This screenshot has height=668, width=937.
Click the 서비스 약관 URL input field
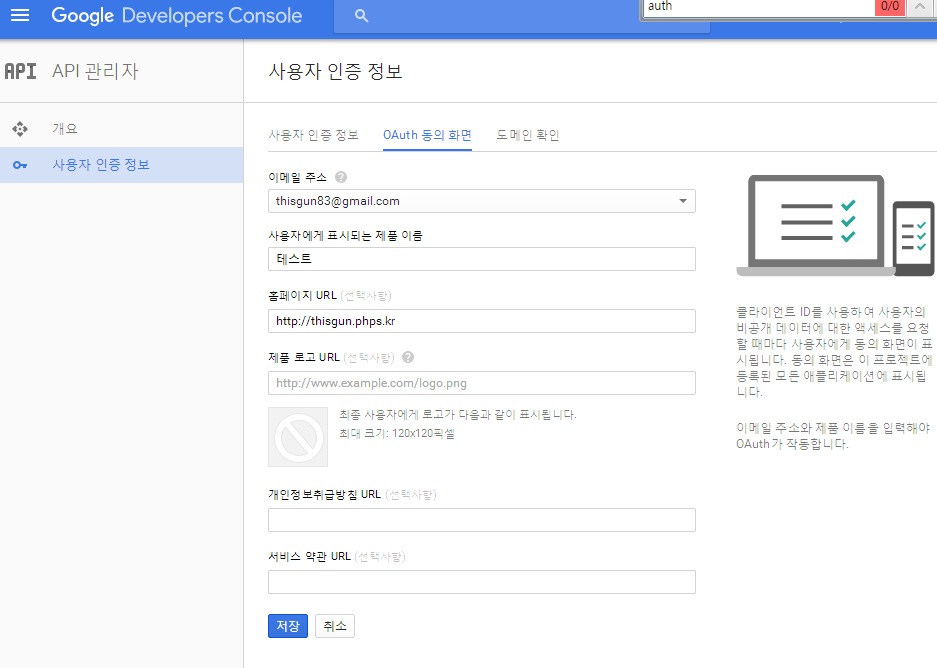point(481,582)
